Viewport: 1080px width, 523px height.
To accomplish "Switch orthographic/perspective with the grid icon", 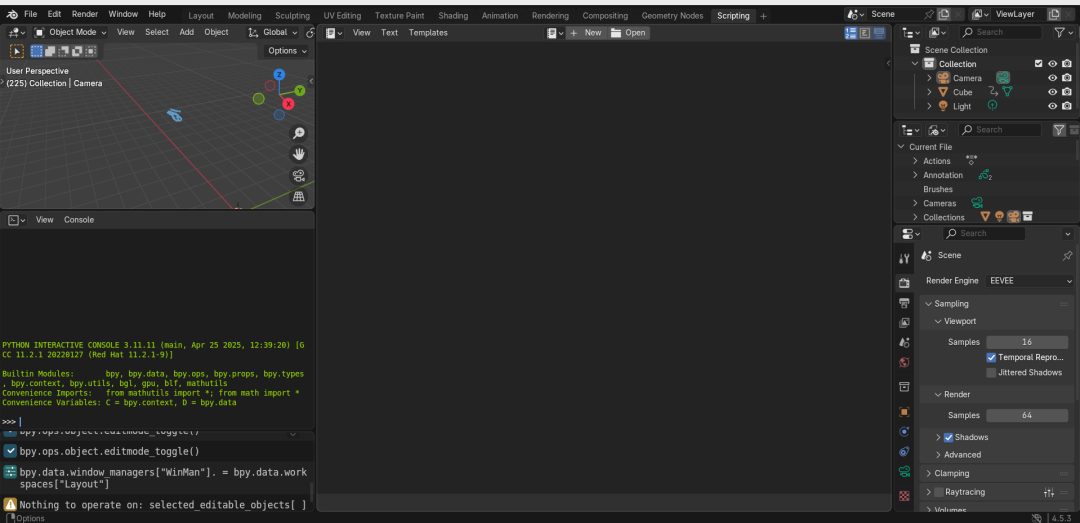I will [x=299, y=196].
